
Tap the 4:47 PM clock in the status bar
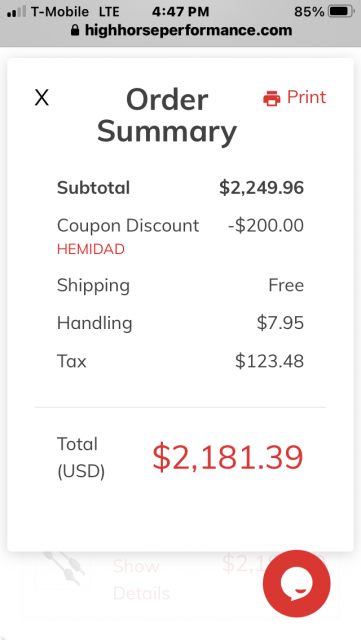coord(180,12)
